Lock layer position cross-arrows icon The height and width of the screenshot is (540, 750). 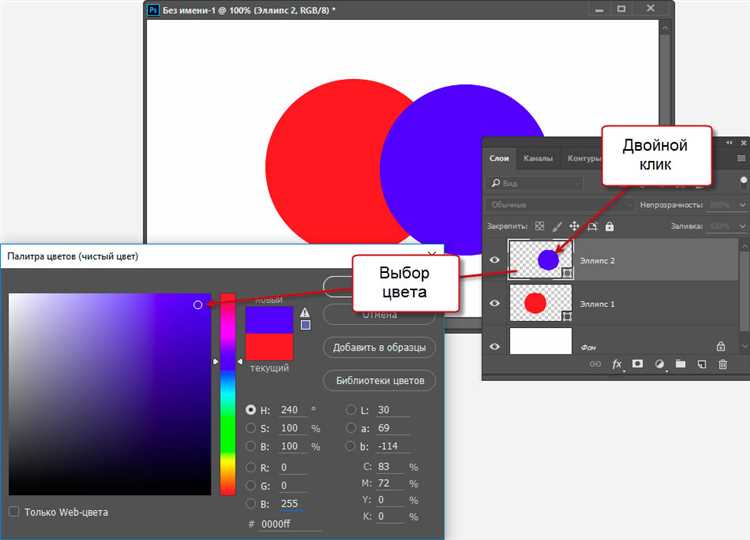point(574,226)
